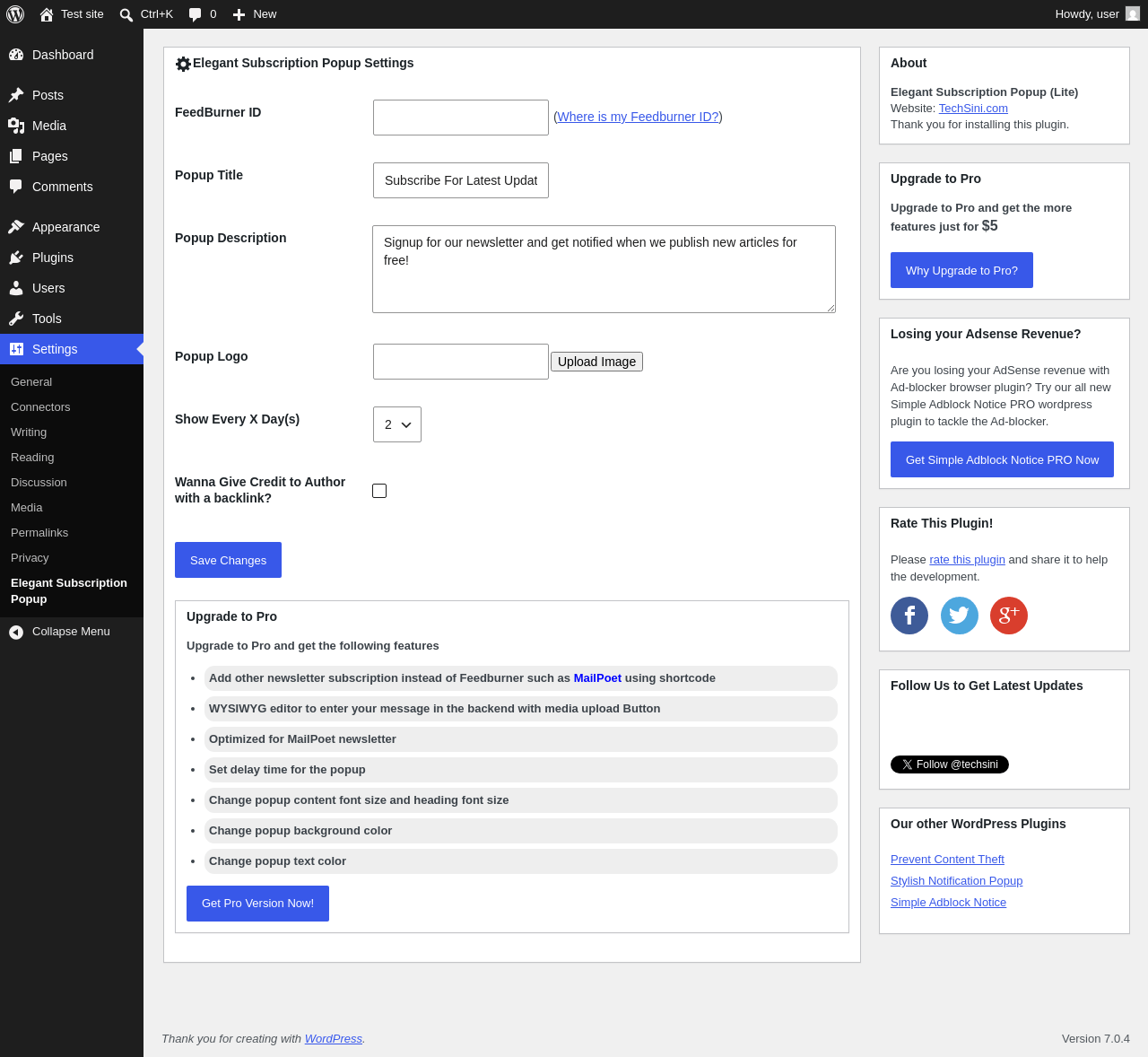Open Prevent Content Theft plugin link
The width and height of the screenshot is (1148, 1057).
(x=947, y=860)
